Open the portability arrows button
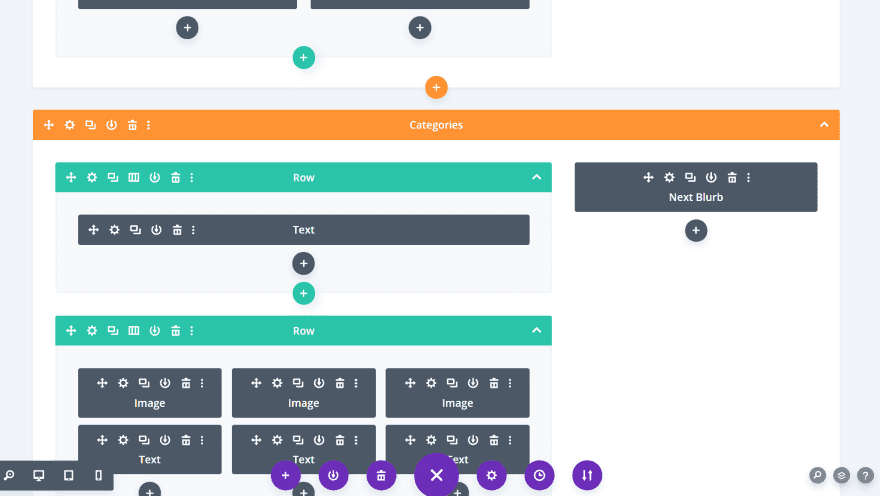The width and height of the screenshot is (880, 496). point(587,476)
